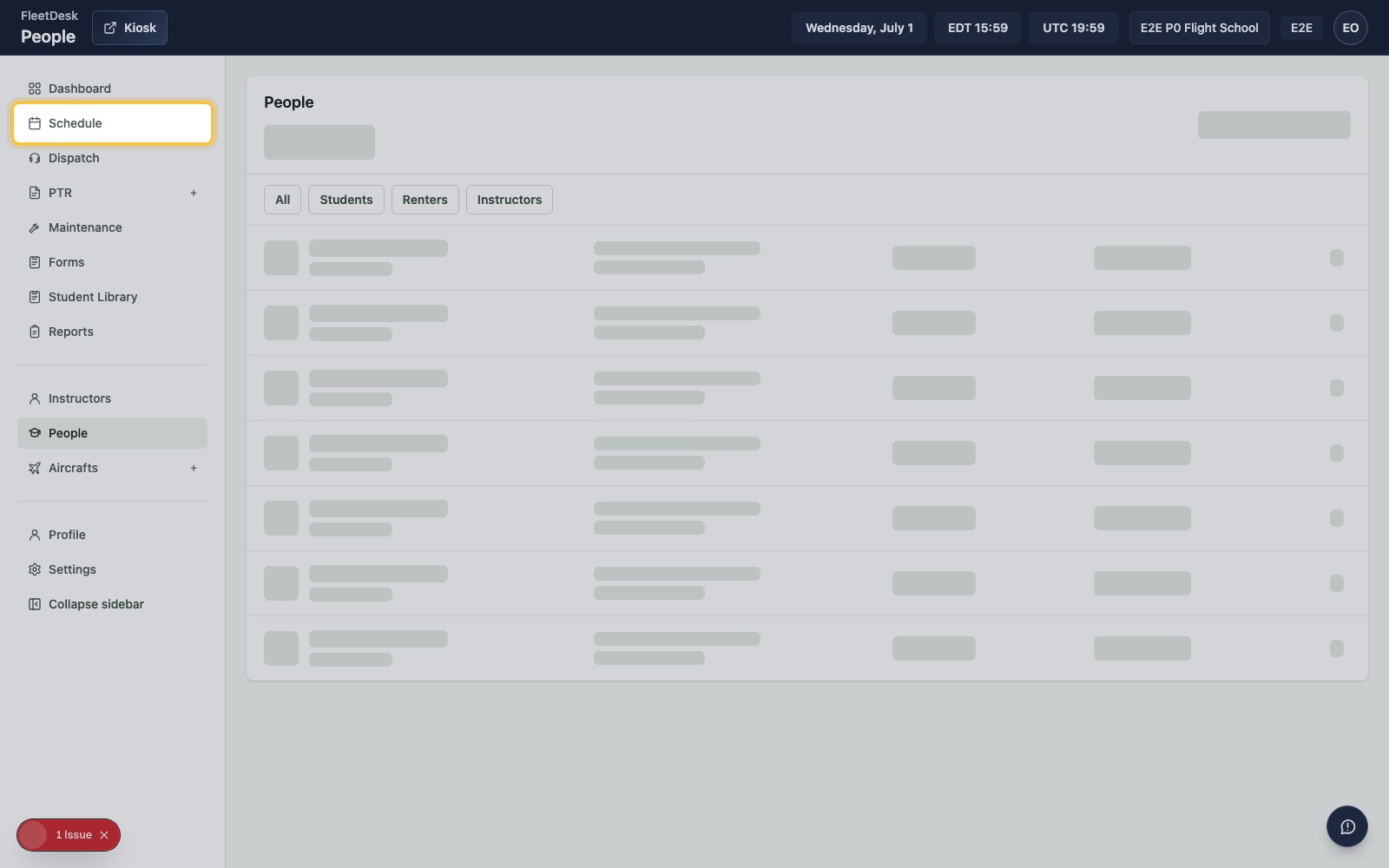Expand the PTR submenu plus
The image size is (1389, 868).
pos(194,193)
